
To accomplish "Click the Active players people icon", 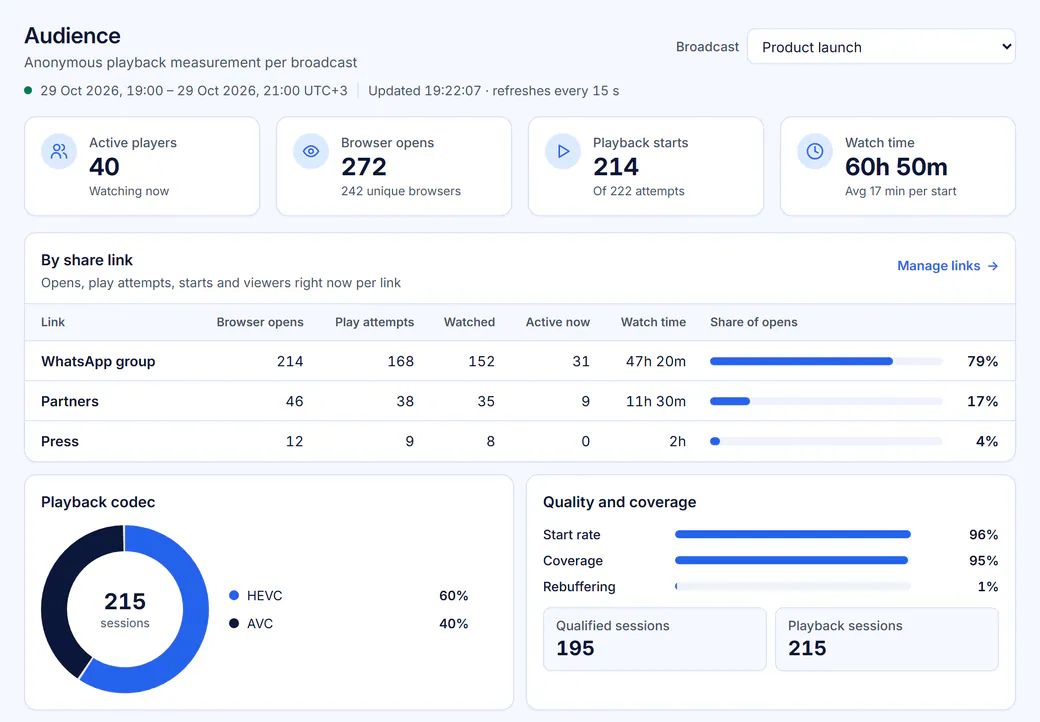I will (x=59, y=152).
